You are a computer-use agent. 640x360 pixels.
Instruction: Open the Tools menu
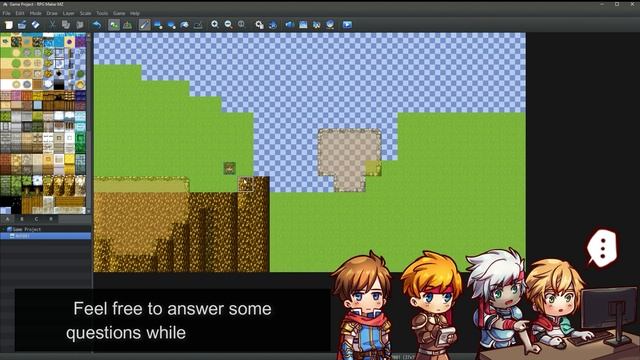click(102, 13)
